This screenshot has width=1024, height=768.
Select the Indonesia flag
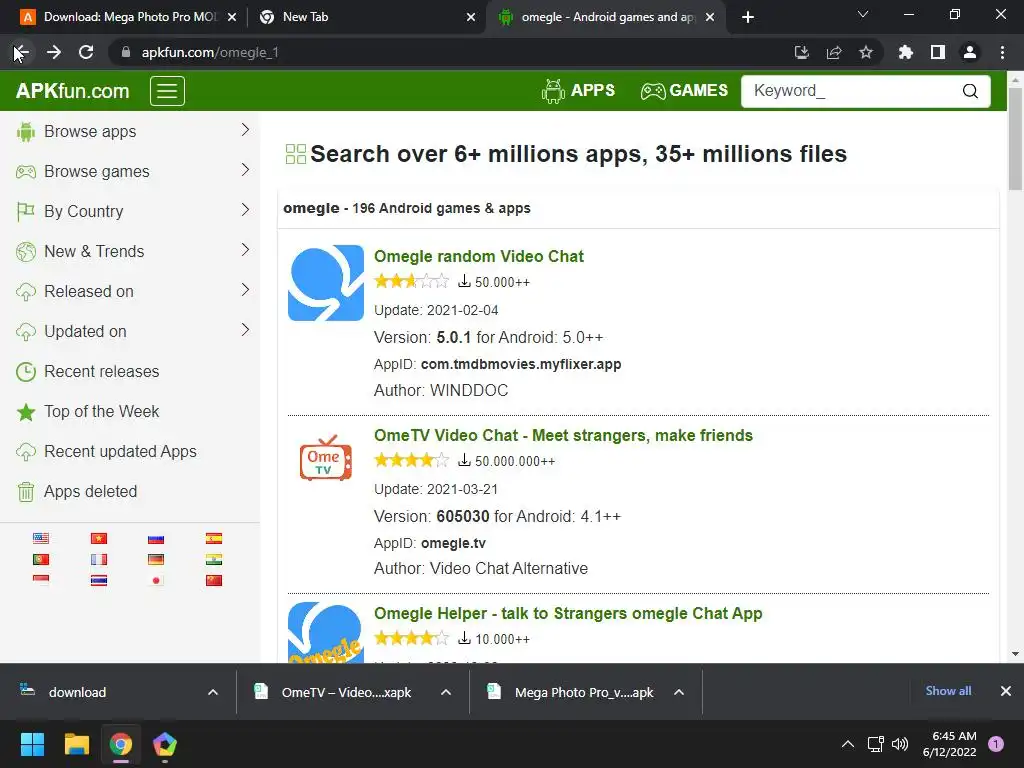point(41,580)
